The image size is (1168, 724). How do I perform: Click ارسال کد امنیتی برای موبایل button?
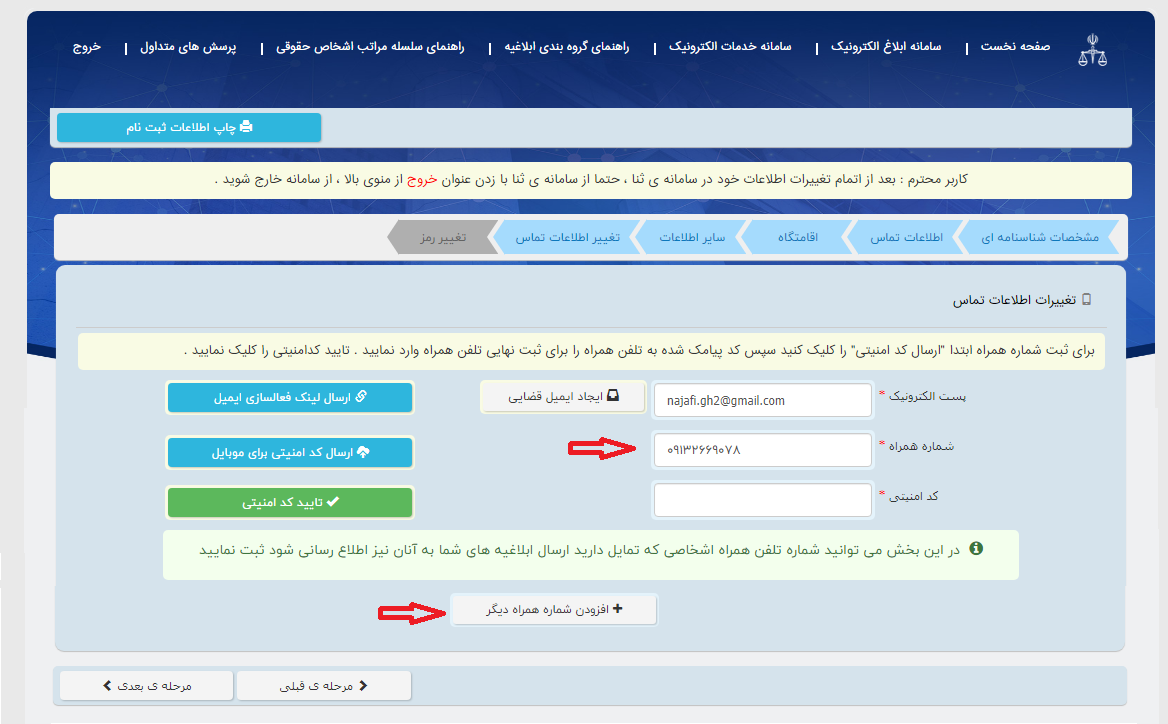tap(290, 453)
